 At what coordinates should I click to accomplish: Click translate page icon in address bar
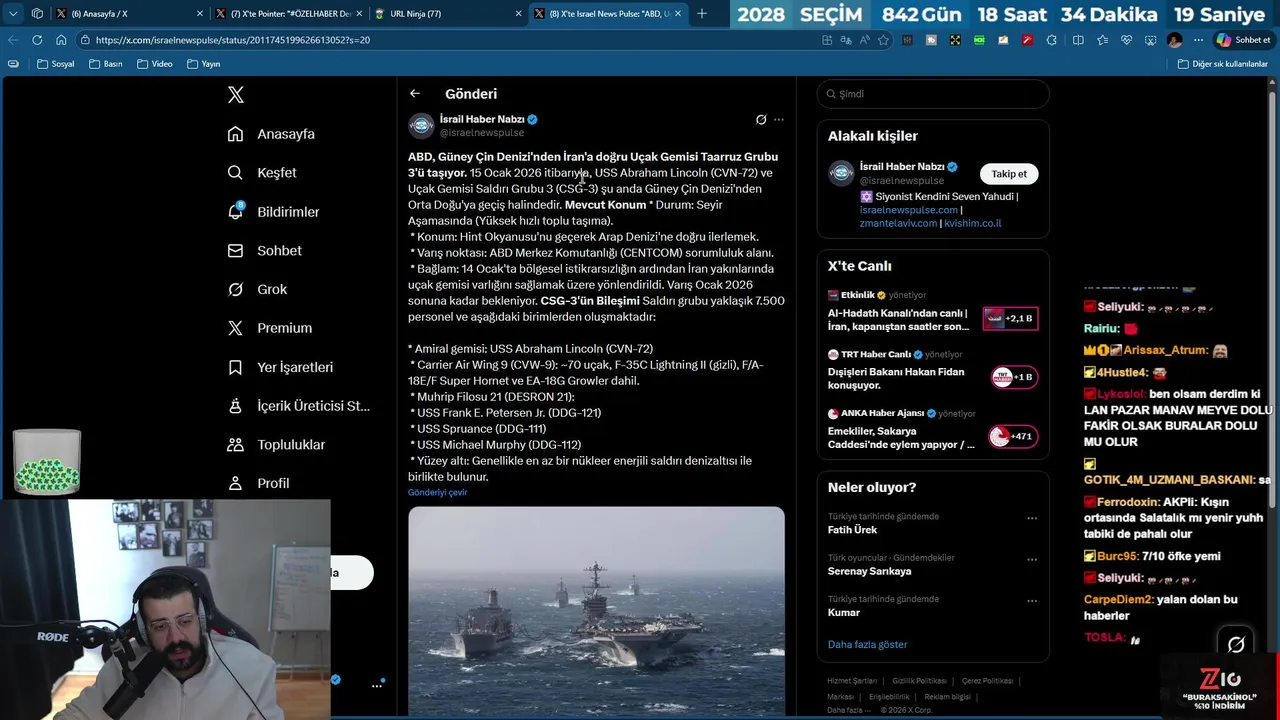click(x=846, y=40)
